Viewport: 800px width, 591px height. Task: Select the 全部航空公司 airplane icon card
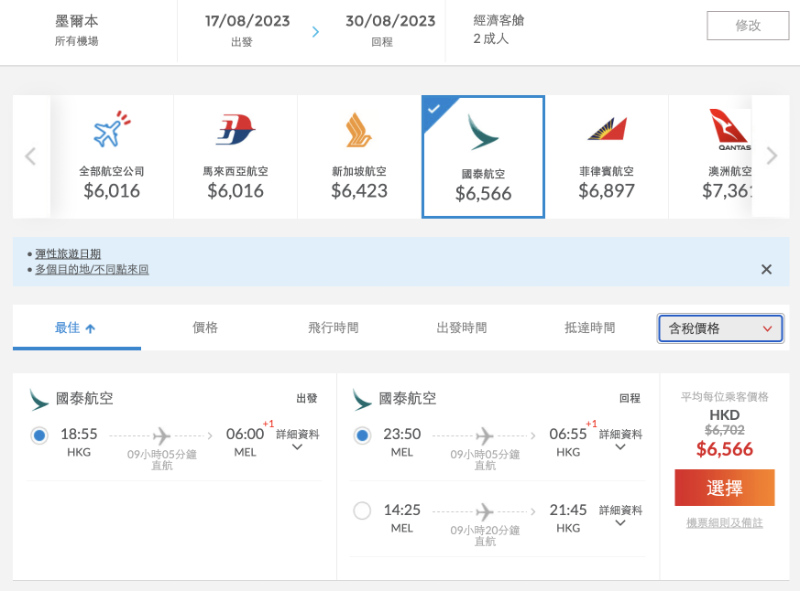coord(112,157)
